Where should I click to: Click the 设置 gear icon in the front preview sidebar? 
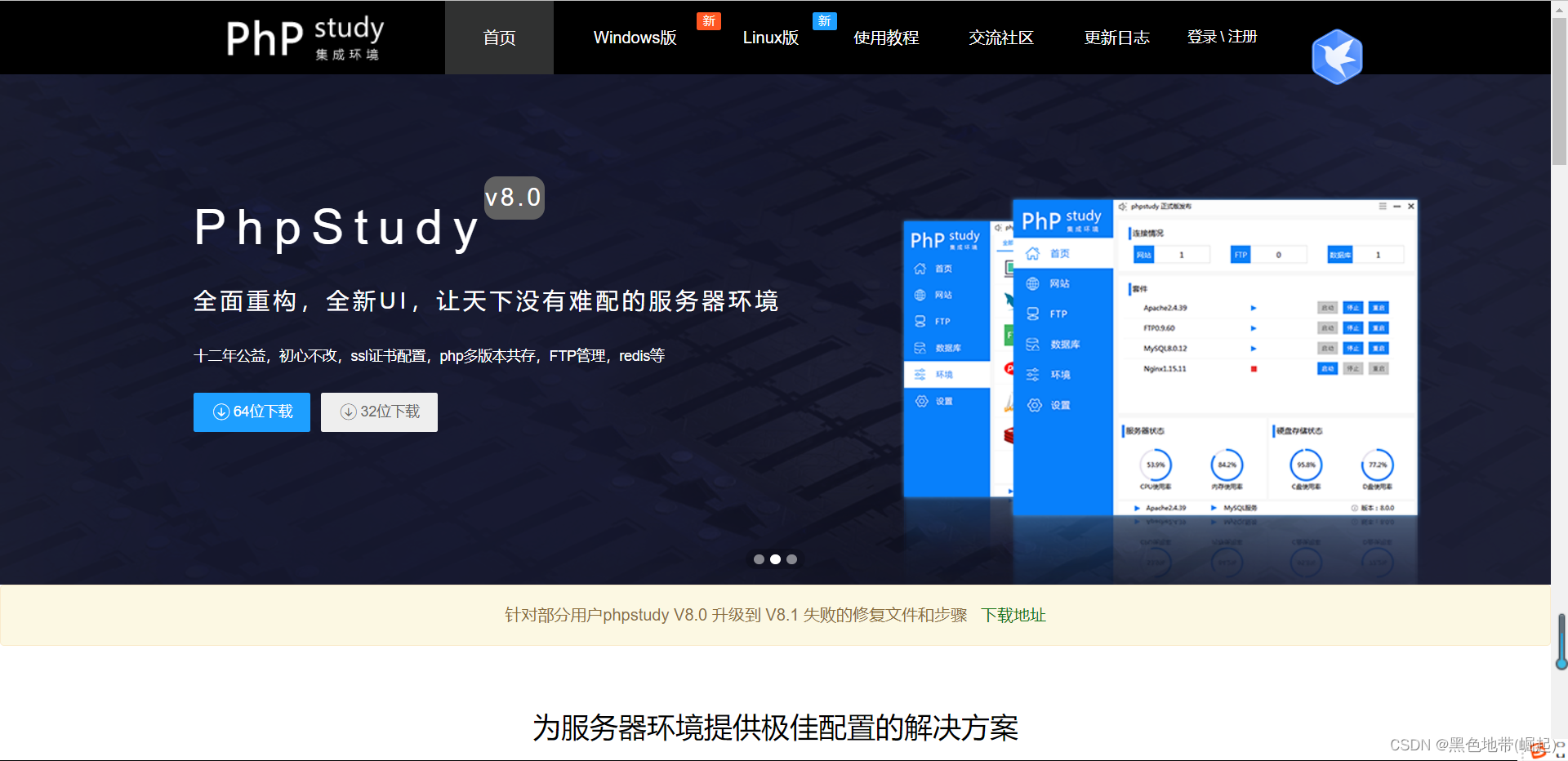[x=1034, y=405]
